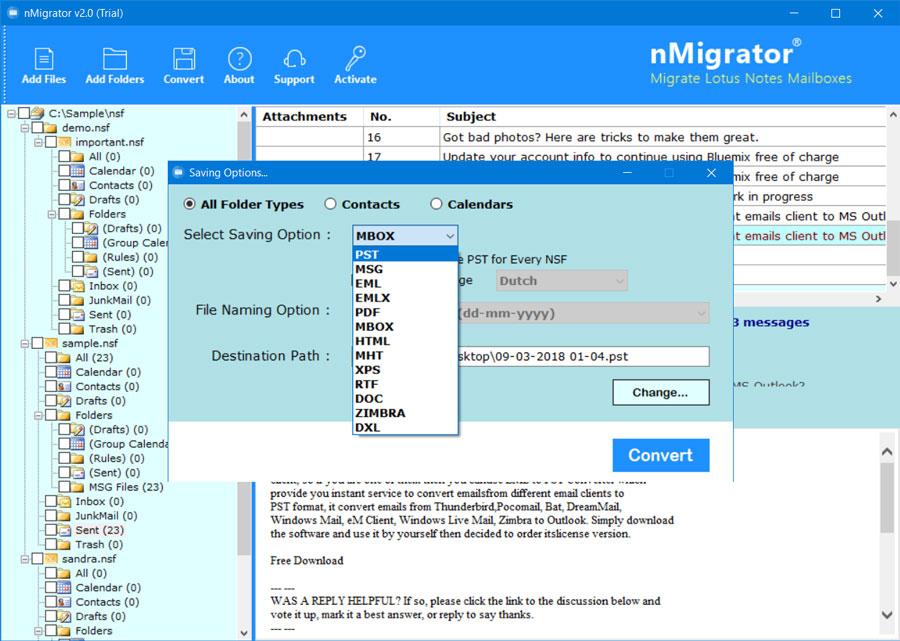Collapse the C:\Sample\nsf root node
Viewport: 900px width, 641px height.
tap(11, 114)
